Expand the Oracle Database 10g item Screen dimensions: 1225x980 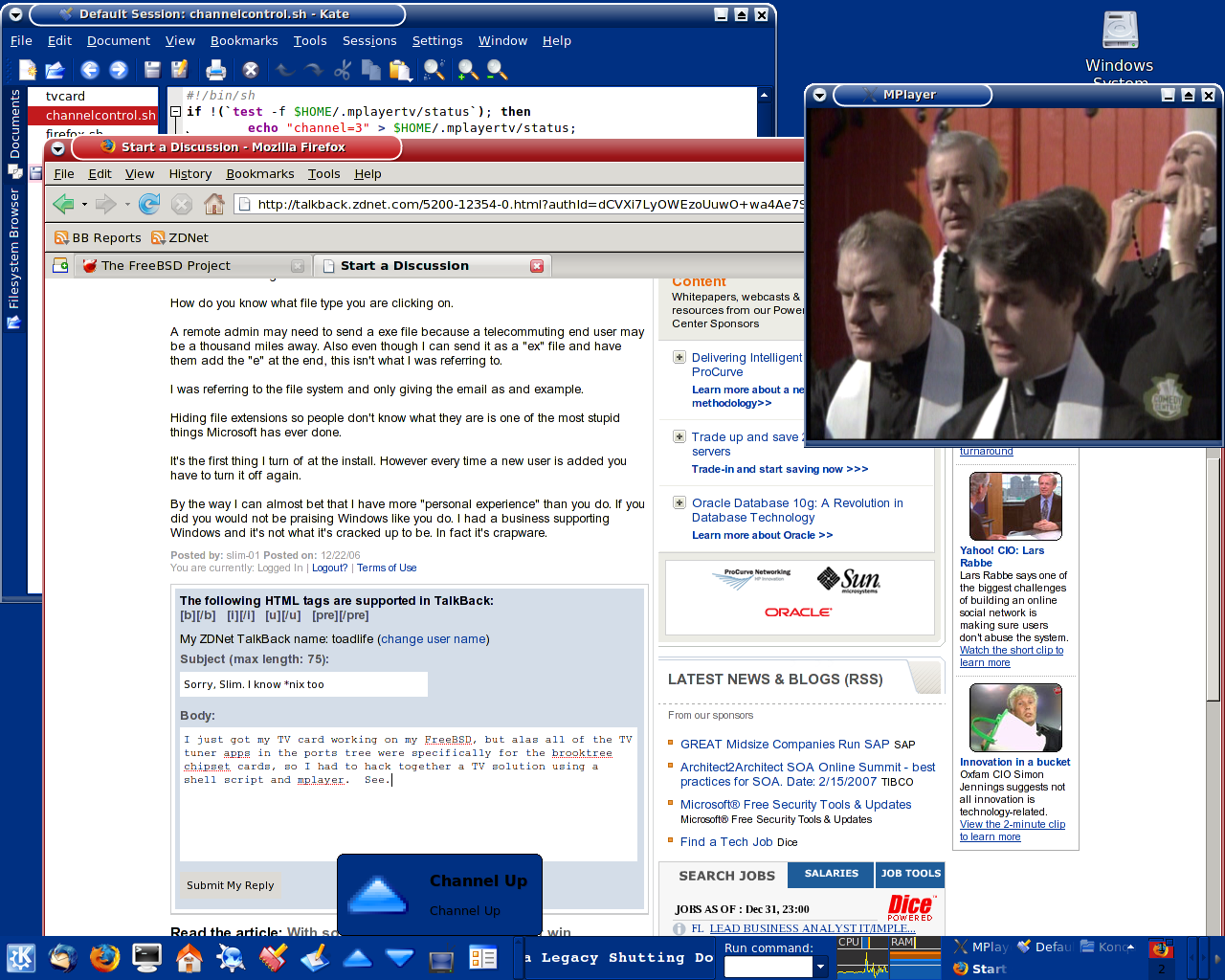click(x=679, y=503)
